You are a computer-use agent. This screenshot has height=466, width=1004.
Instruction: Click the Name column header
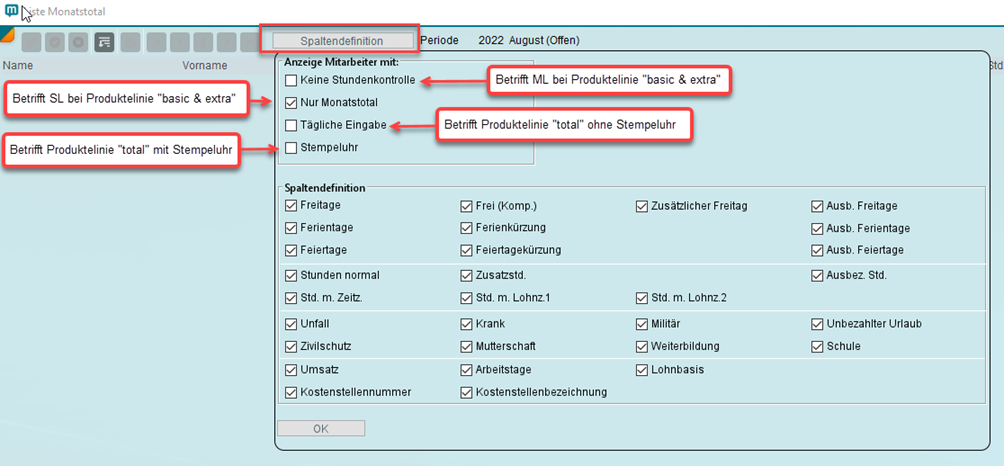(18, 66)
